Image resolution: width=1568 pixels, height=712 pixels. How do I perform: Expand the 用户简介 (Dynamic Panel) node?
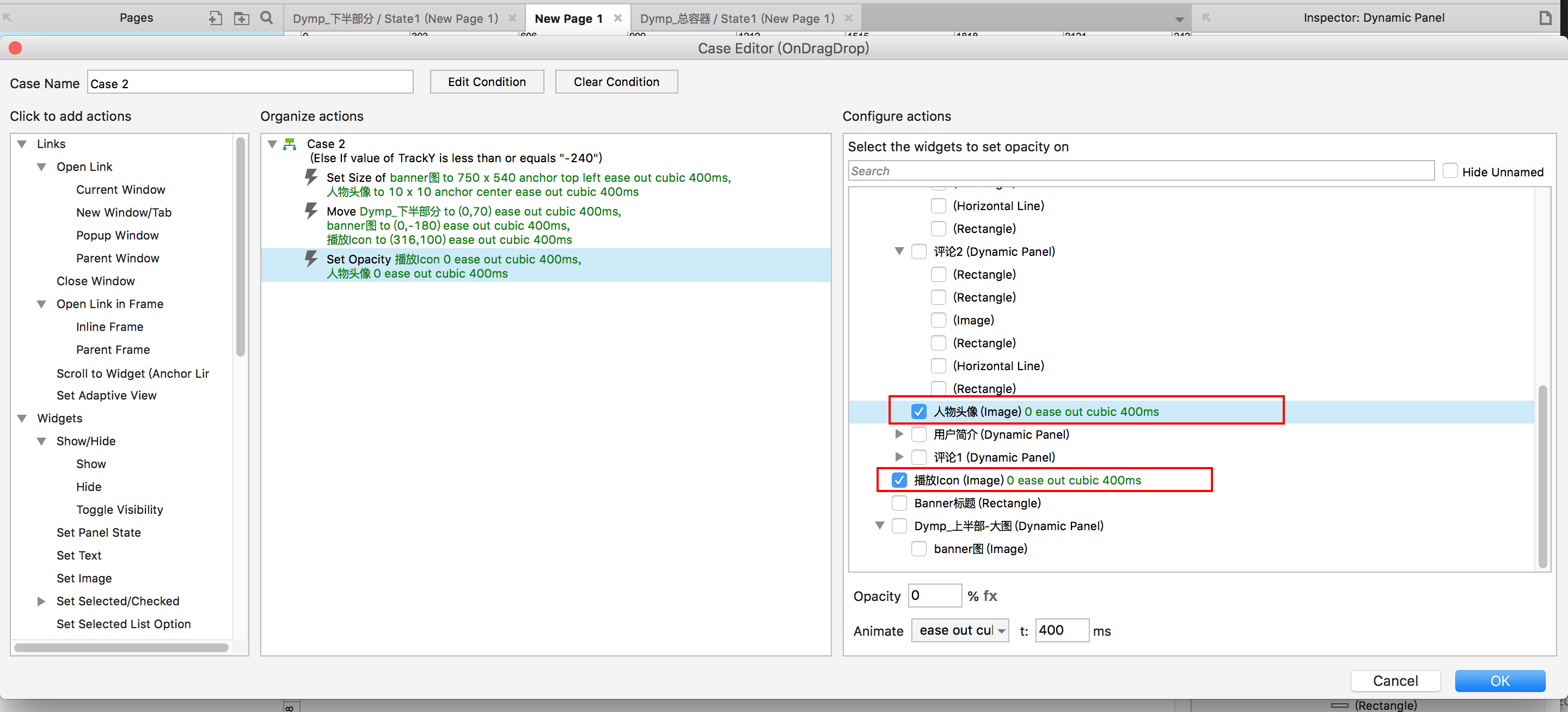tap(899, 434)
